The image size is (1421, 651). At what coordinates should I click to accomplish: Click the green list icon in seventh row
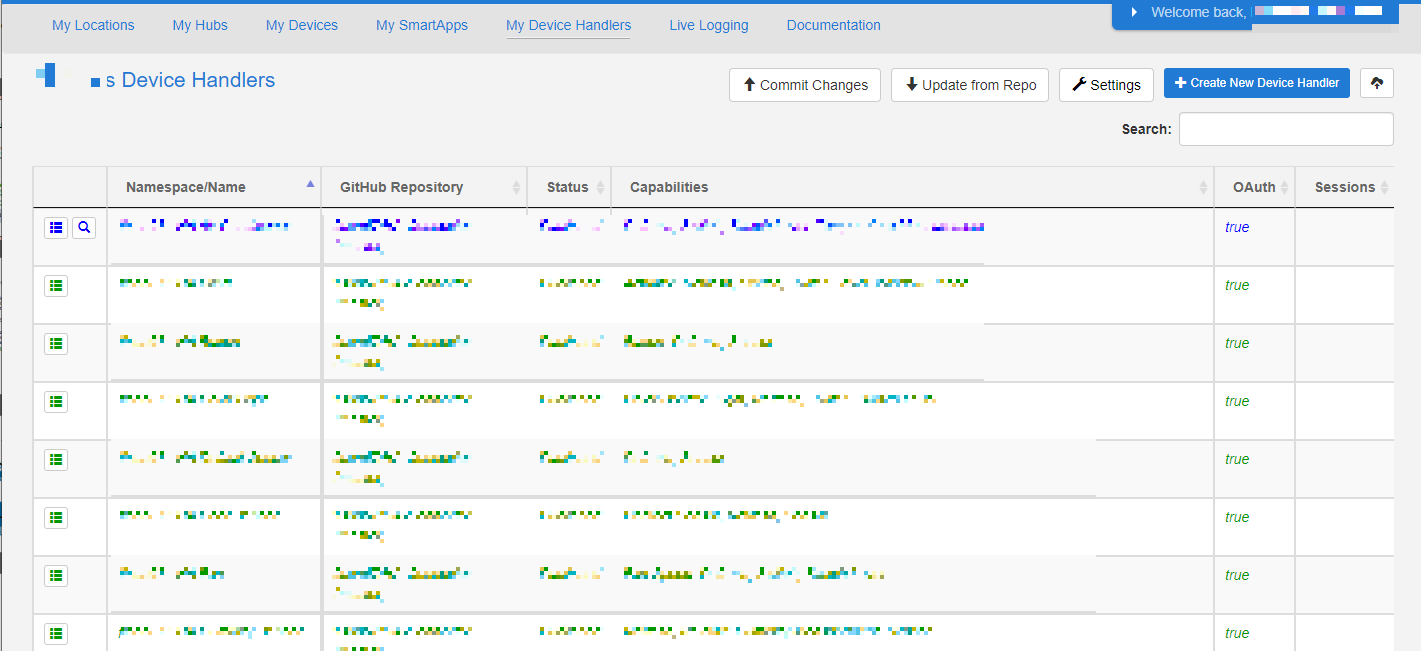(x=56, y=576)
